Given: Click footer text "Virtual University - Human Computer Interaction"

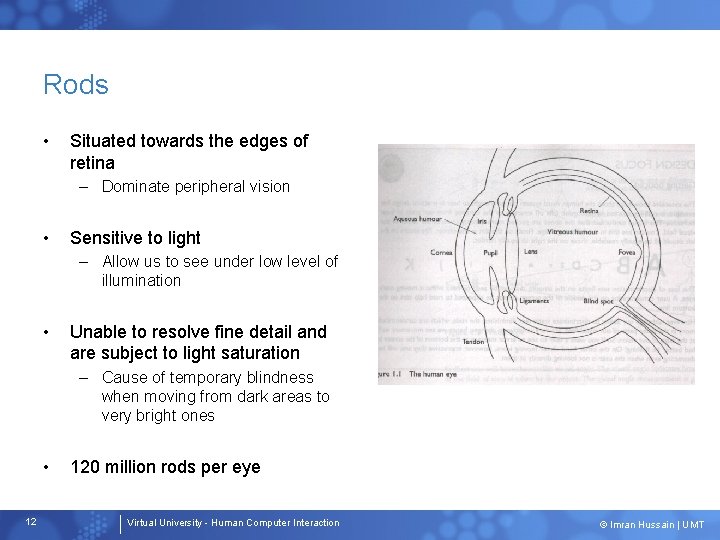Looking at the screenshot, I should [x=233, y=523].
